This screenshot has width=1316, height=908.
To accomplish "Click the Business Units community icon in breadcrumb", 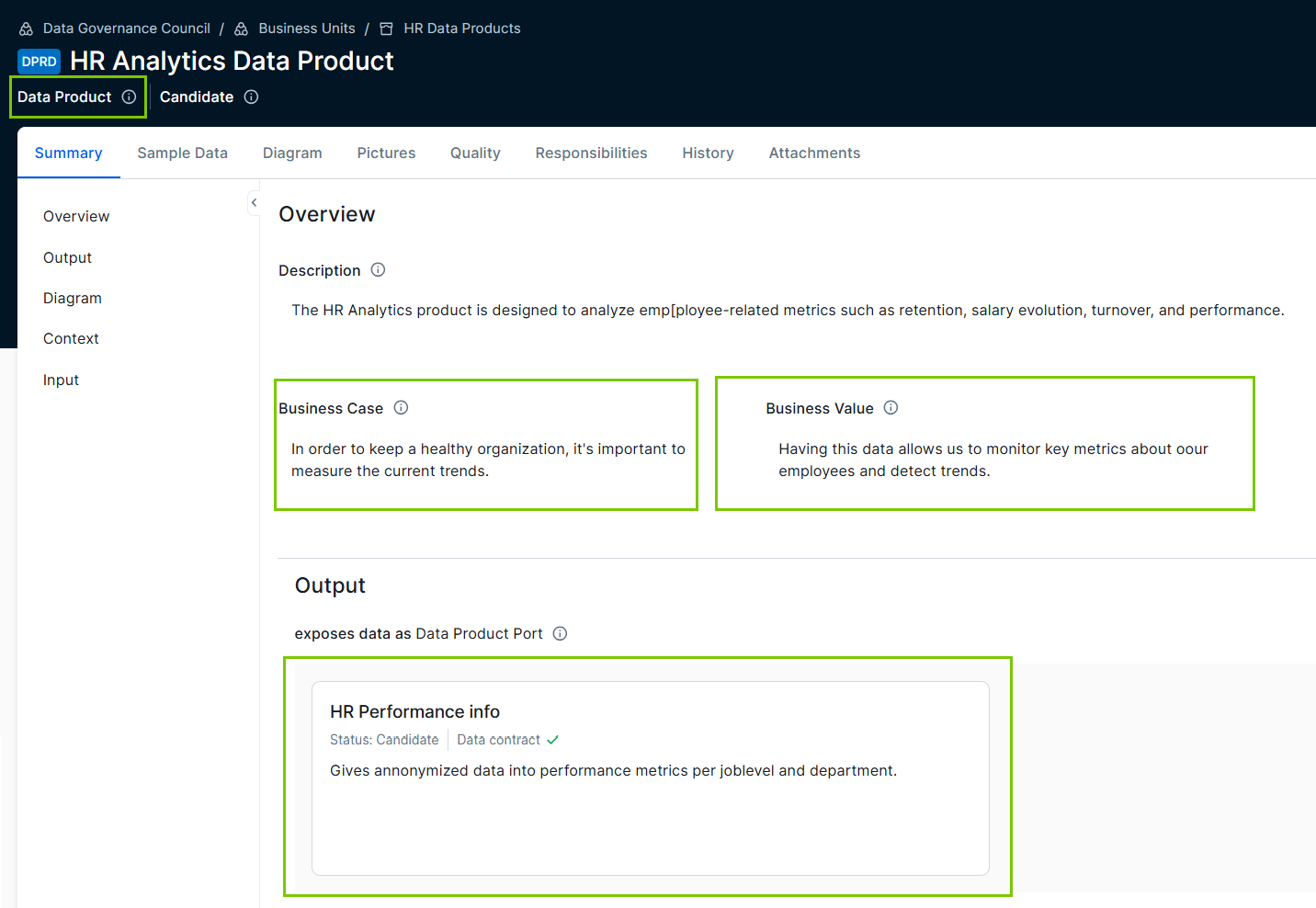I will coord(242,28).
